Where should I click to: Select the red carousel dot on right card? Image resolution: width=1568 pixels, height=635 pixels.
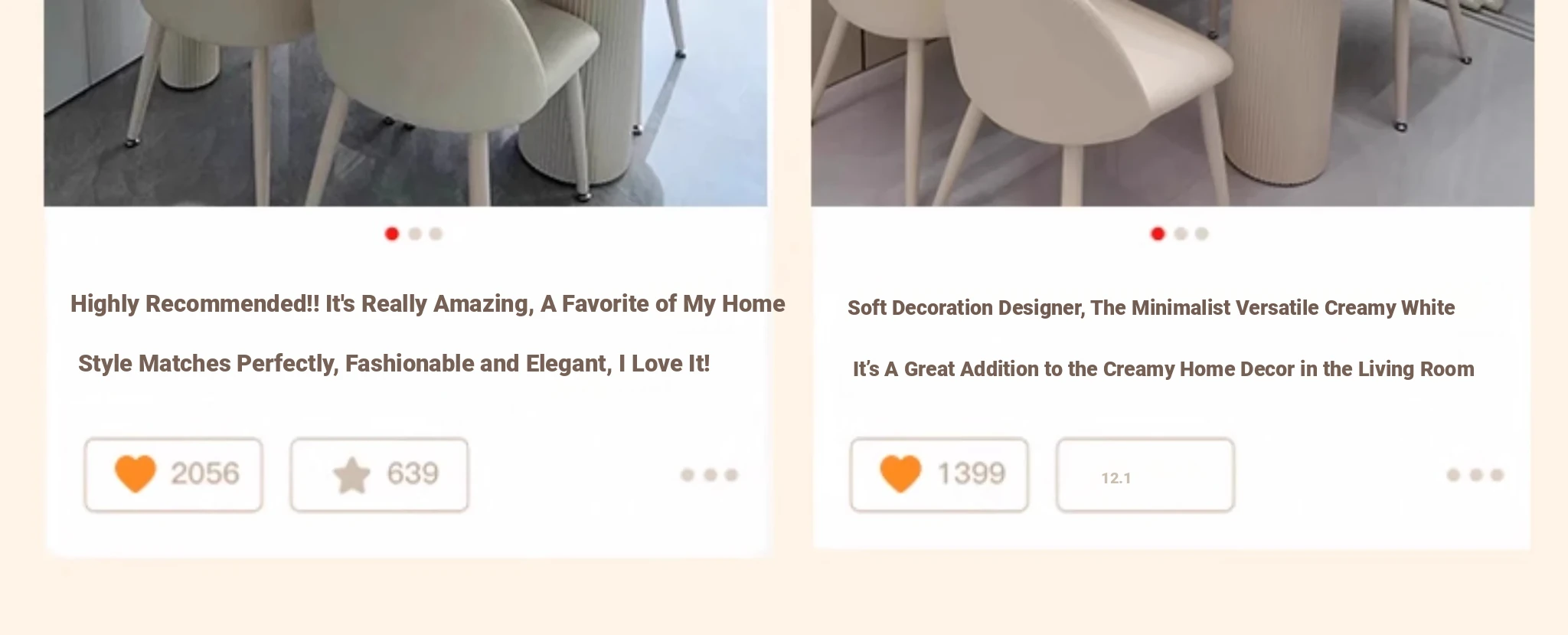click(1158, 234)
